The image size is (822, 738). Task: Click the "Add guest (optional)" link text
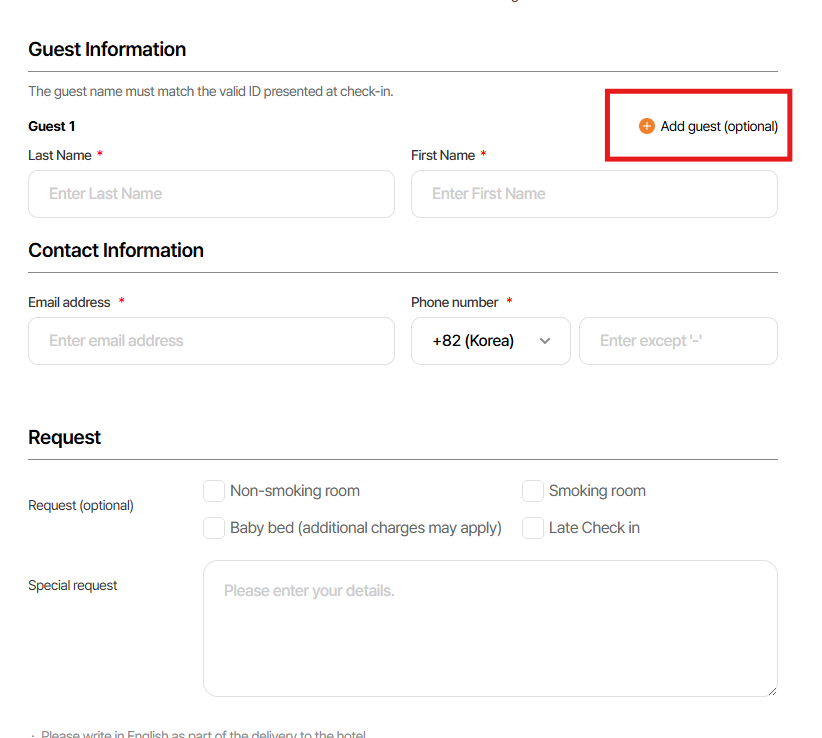[x=719, y=126]
